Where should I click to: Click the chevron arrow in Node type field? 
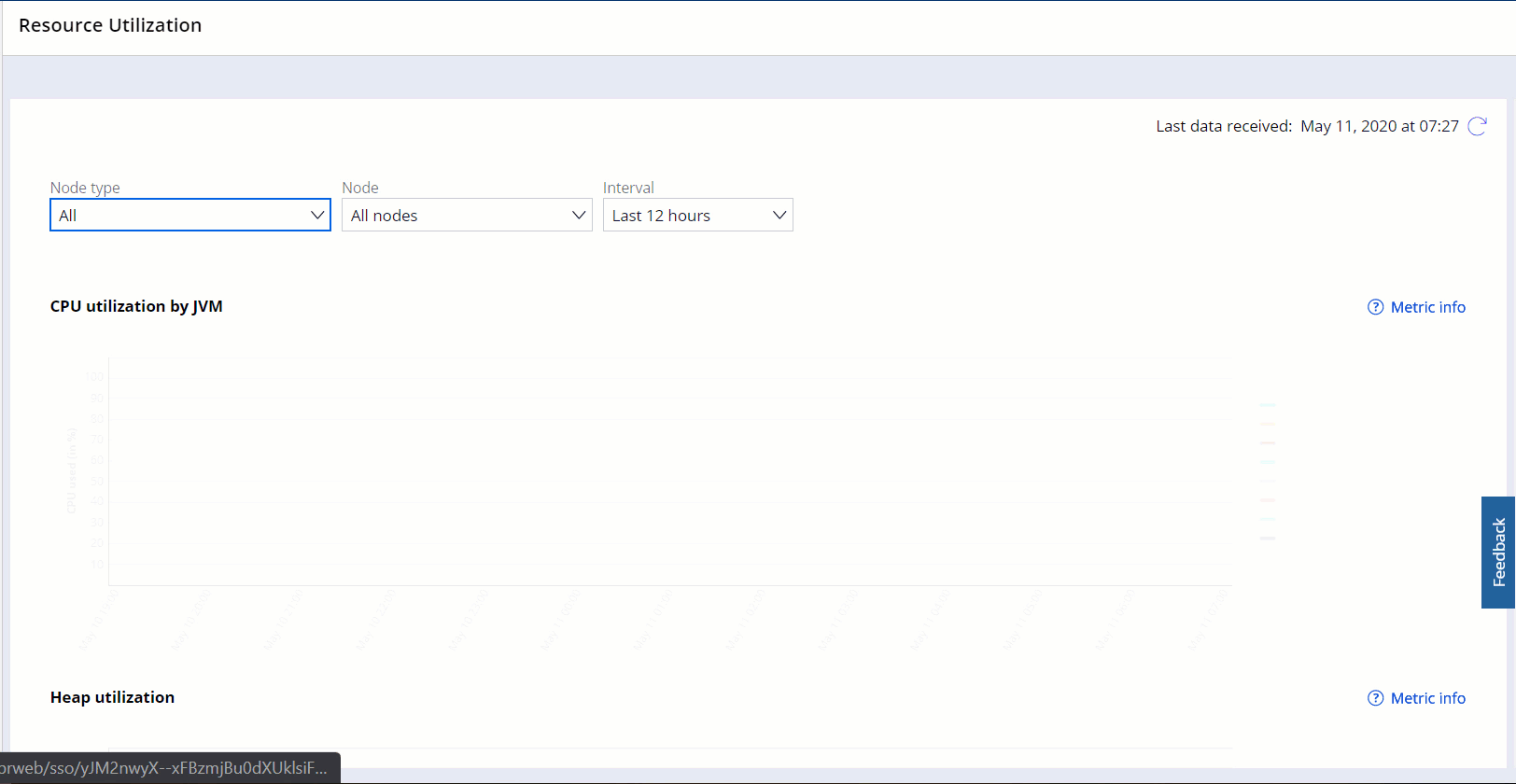coord(317,215)
